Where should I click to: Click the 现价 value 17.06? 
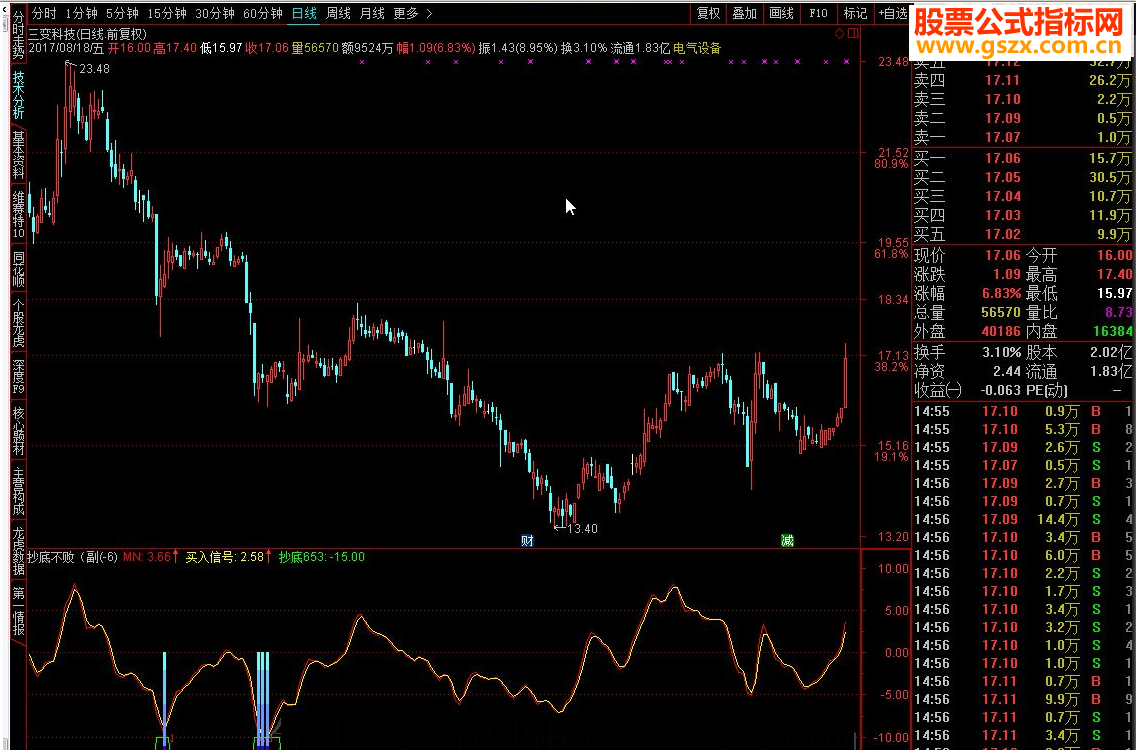(1003, 255)
